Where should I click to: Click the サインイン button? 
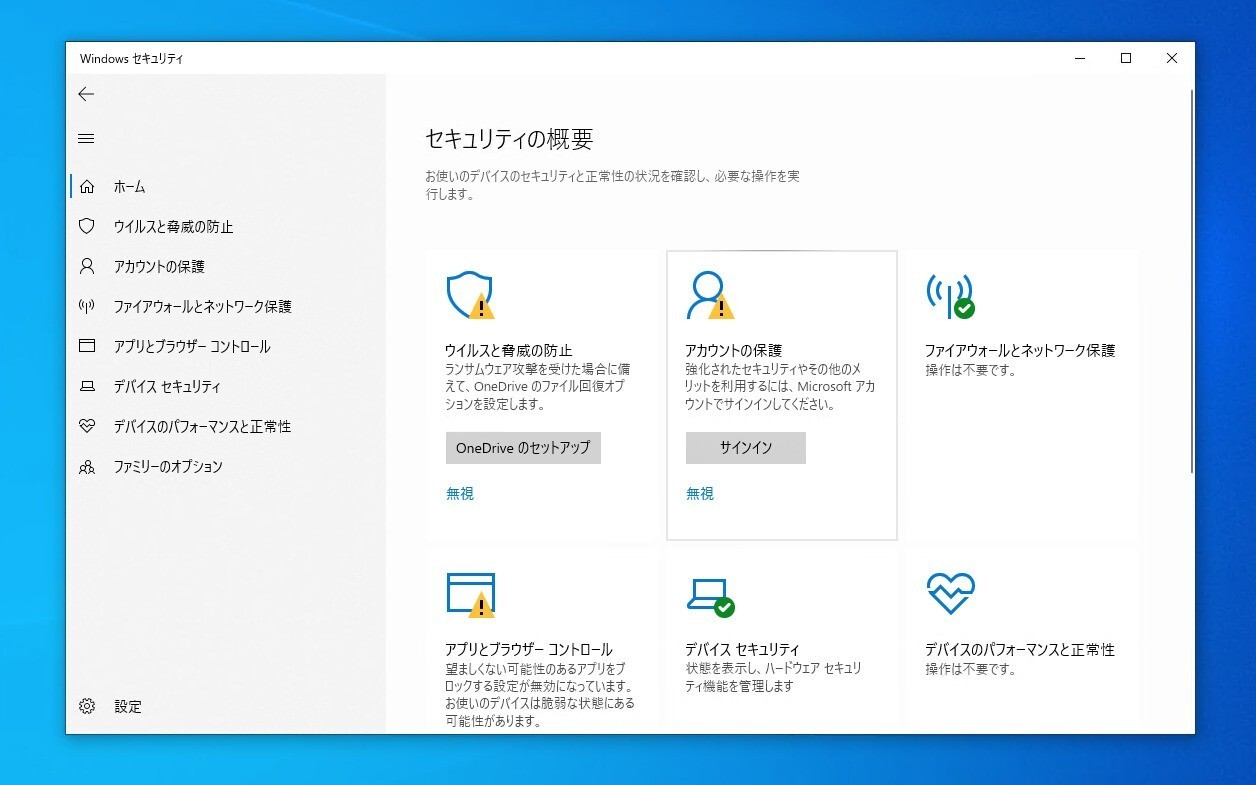[746, 448]
